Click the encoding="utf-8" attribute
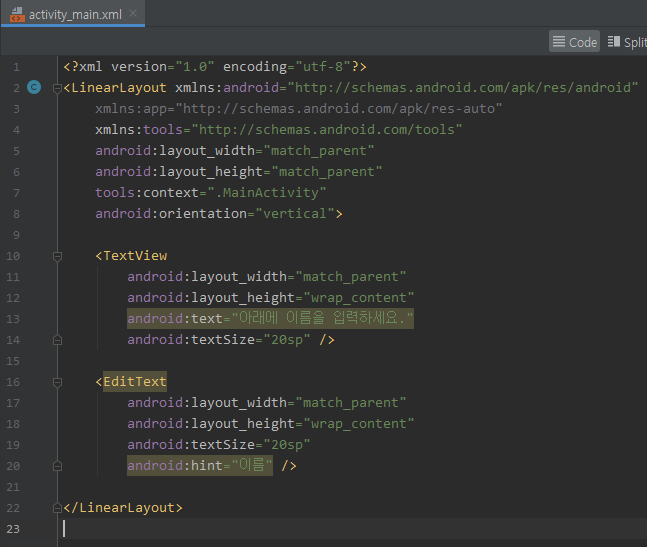The image size is (647, 547). pos(287,66)
